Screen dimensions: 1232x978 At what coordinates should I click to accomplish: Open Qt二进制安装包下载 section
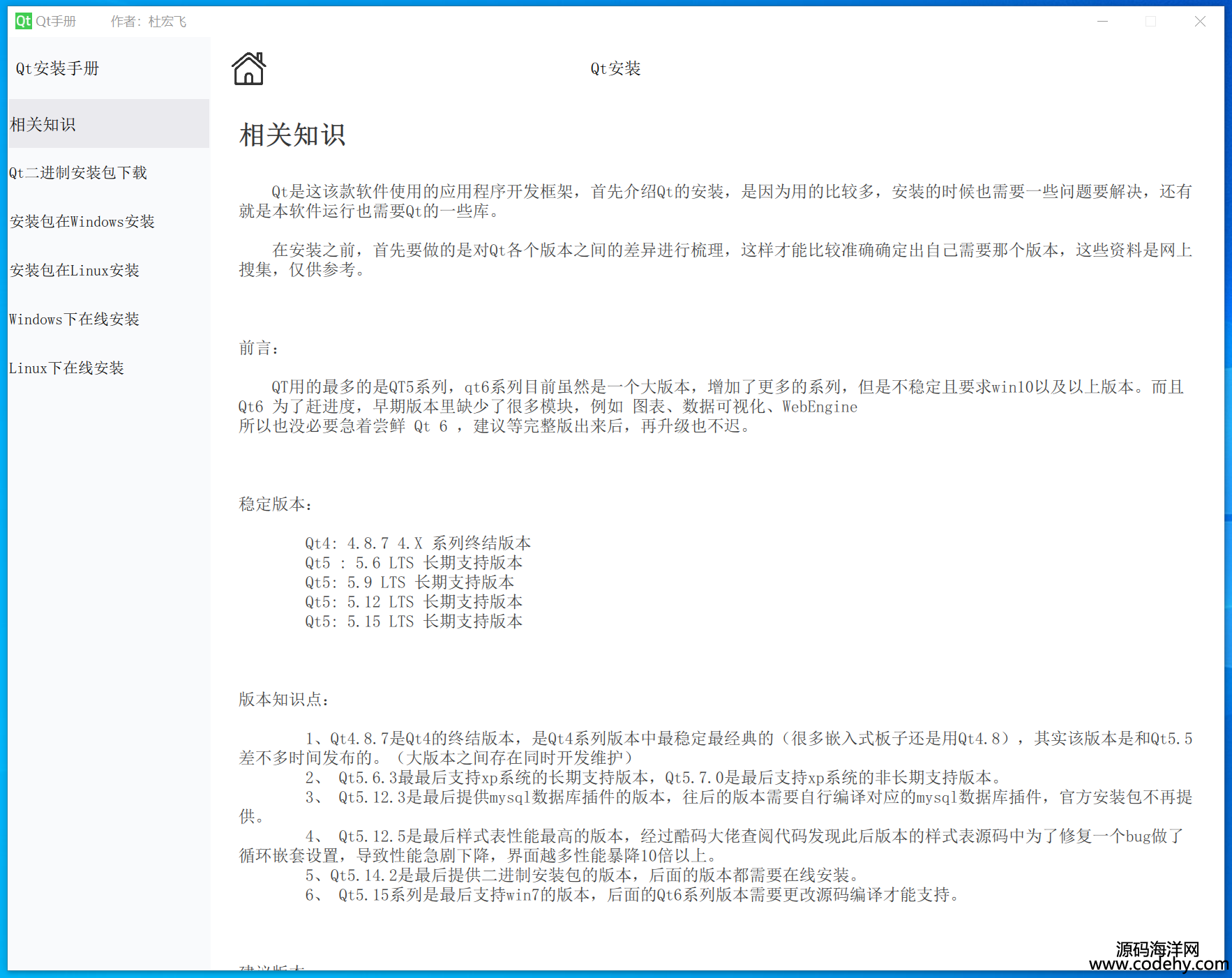pos(108,172)
